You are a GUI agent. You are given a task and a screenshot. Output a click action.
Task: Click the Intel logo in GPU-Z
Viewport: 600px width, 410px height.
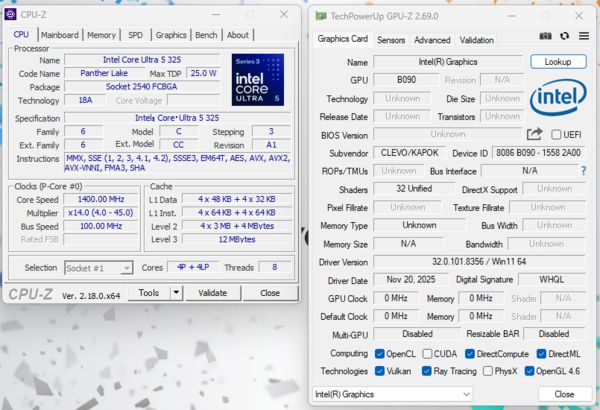pyautogui.click(x=558, y=97)
